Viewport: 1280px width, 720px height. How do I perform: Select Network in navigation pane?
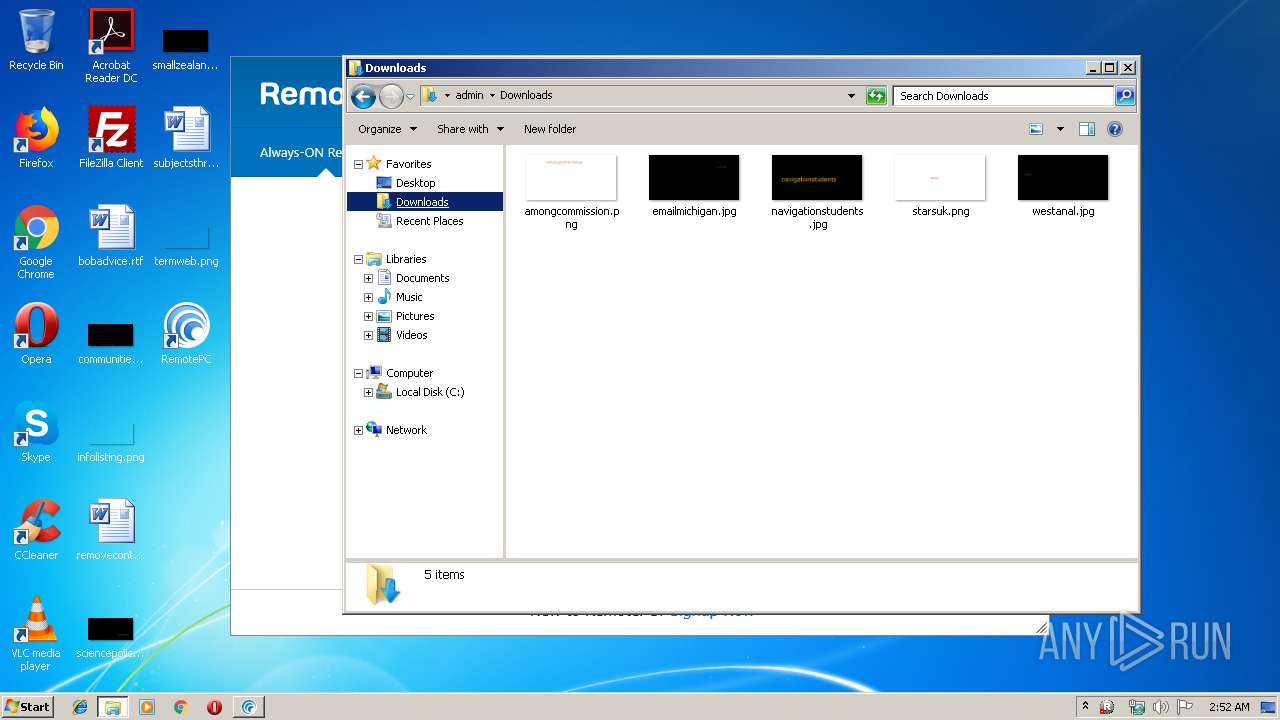[x=406, y=430]
